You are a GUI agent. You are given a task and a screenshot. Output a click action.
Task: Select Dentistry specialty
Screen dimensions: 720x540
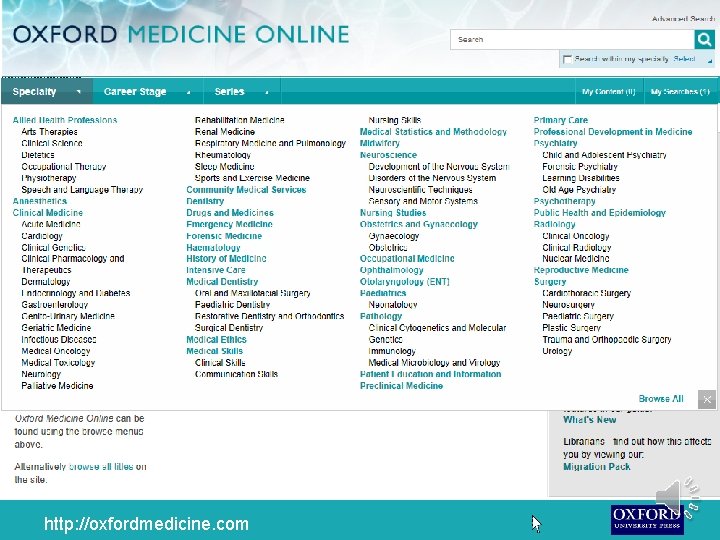[x=205, y=201]
